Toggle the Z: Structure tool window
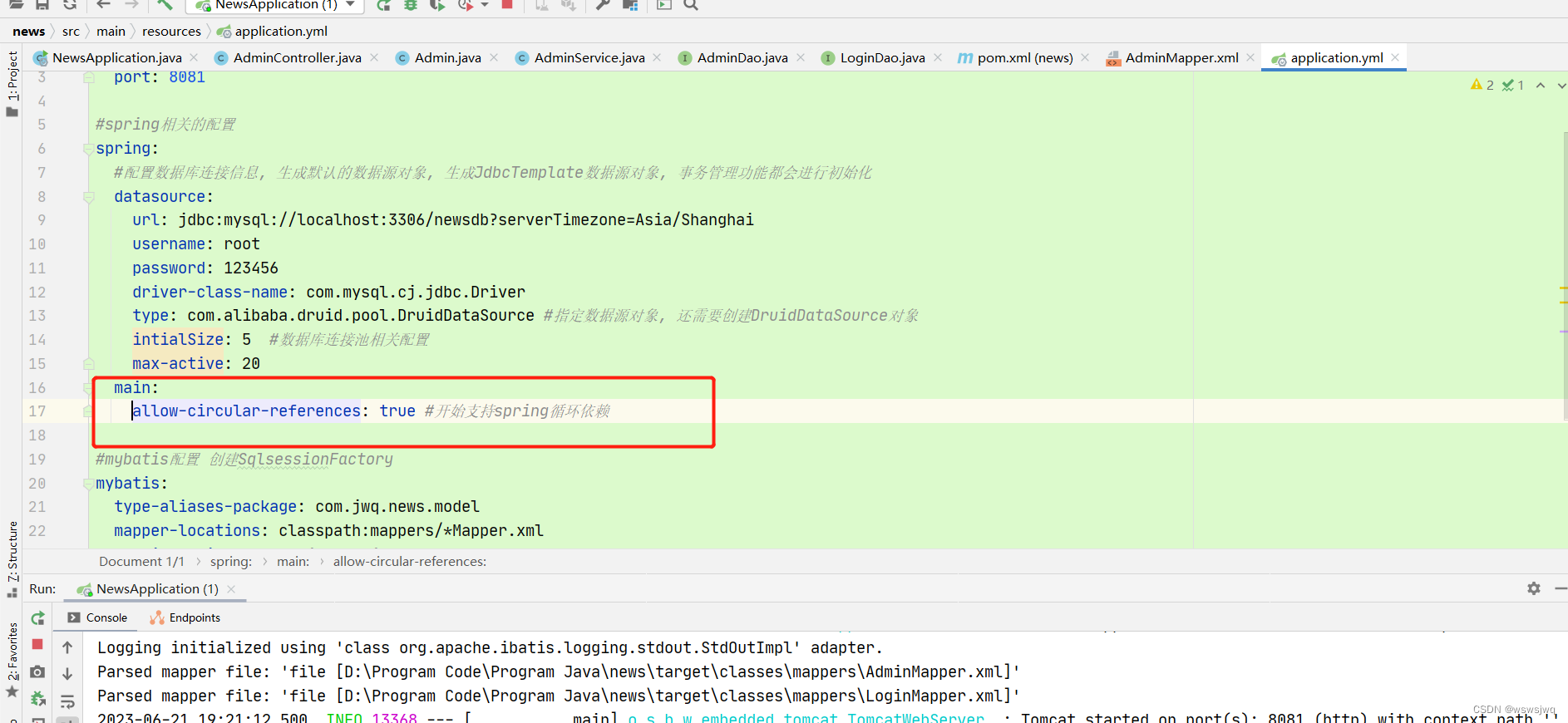Screen dimensions: 1568x723 12,558
